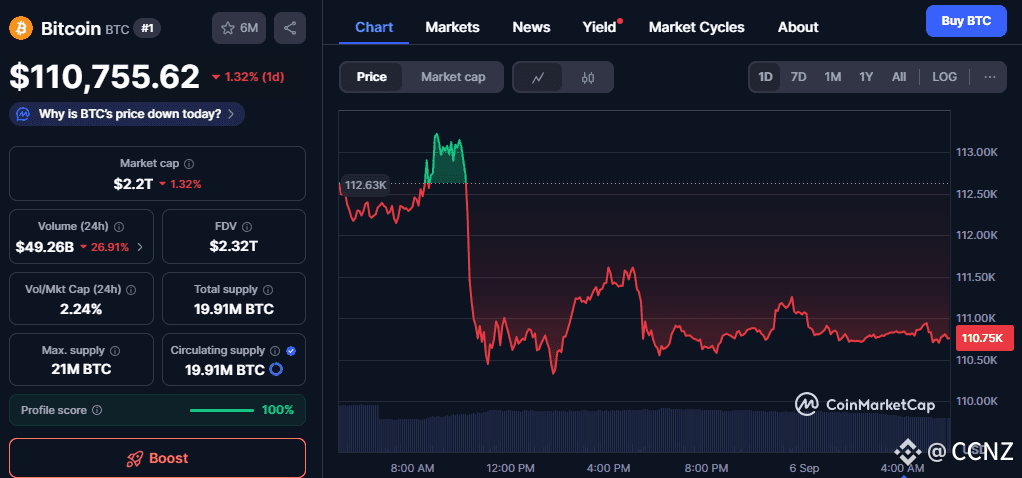
Task: Open the News tab
Action: [531, 27]
